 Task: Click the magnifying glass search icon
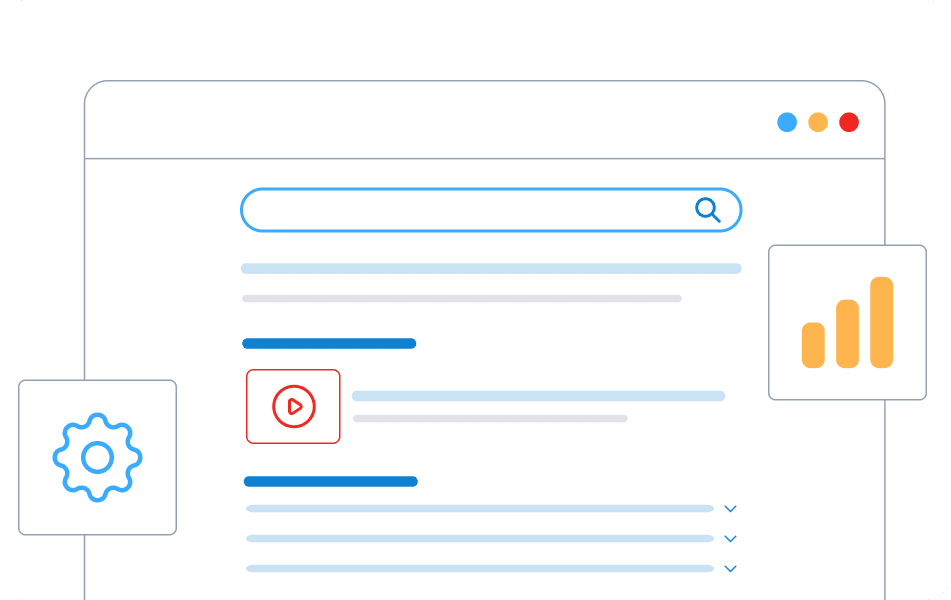[708, 209]
